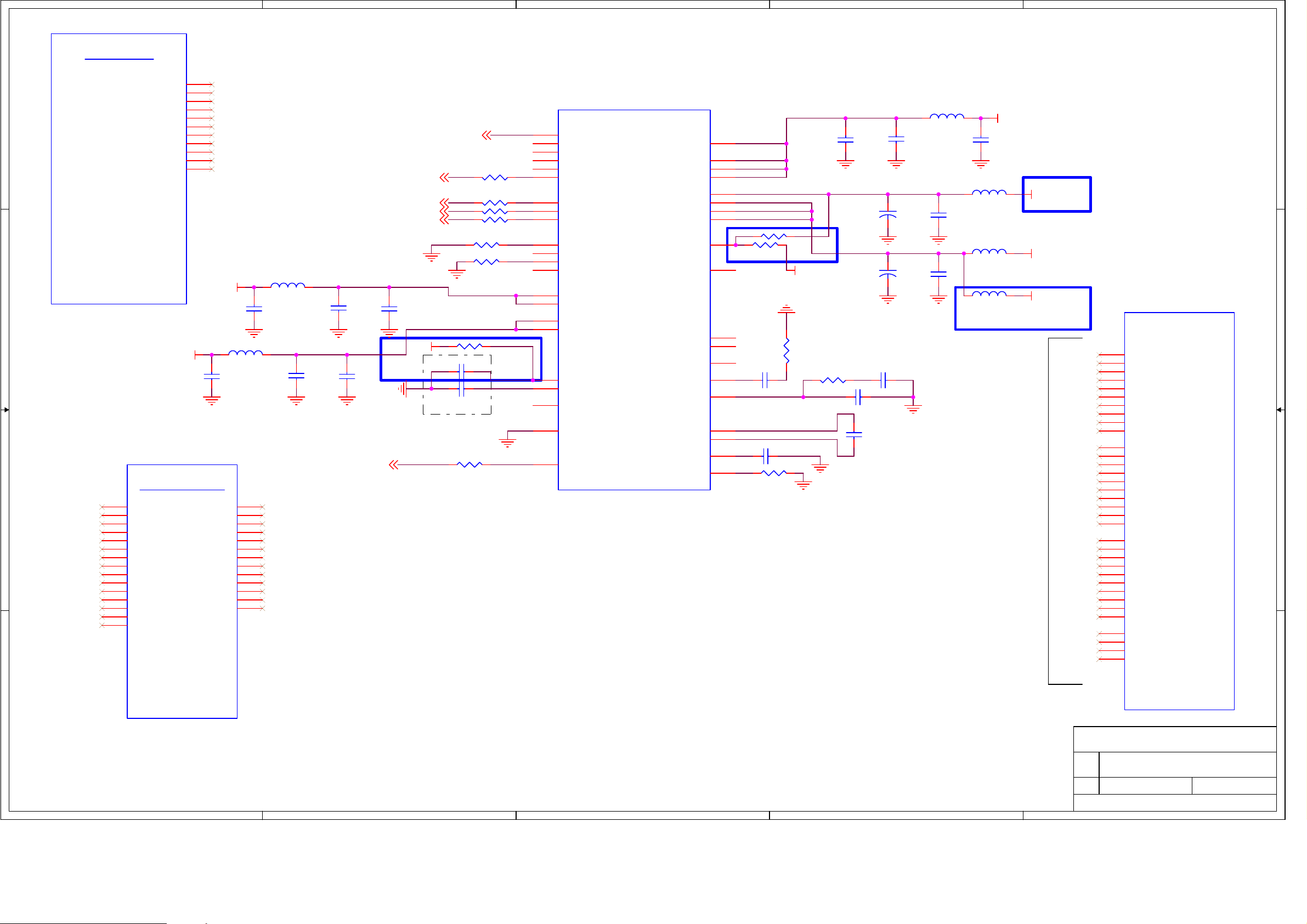This screenshot has height=924, width=1307.
Task: Select the inductor on the topmost power rail
Action: 947,116
